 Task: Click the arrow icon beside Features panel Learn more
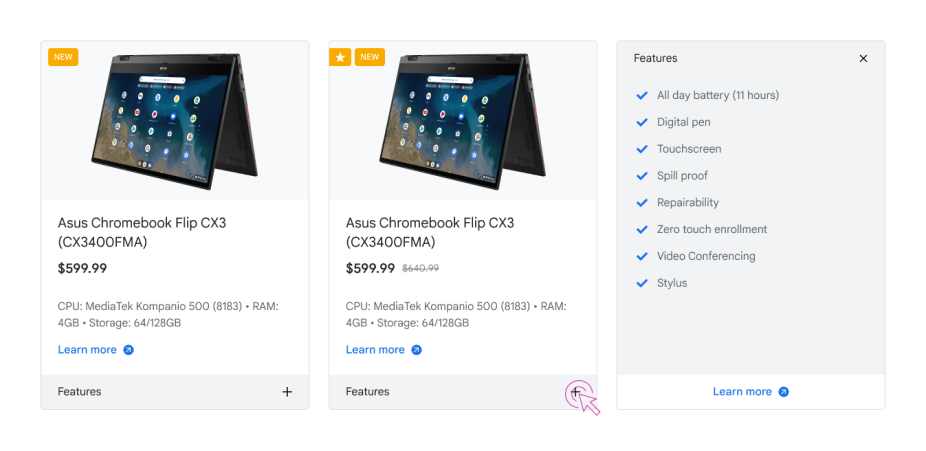tap(783, 392)
